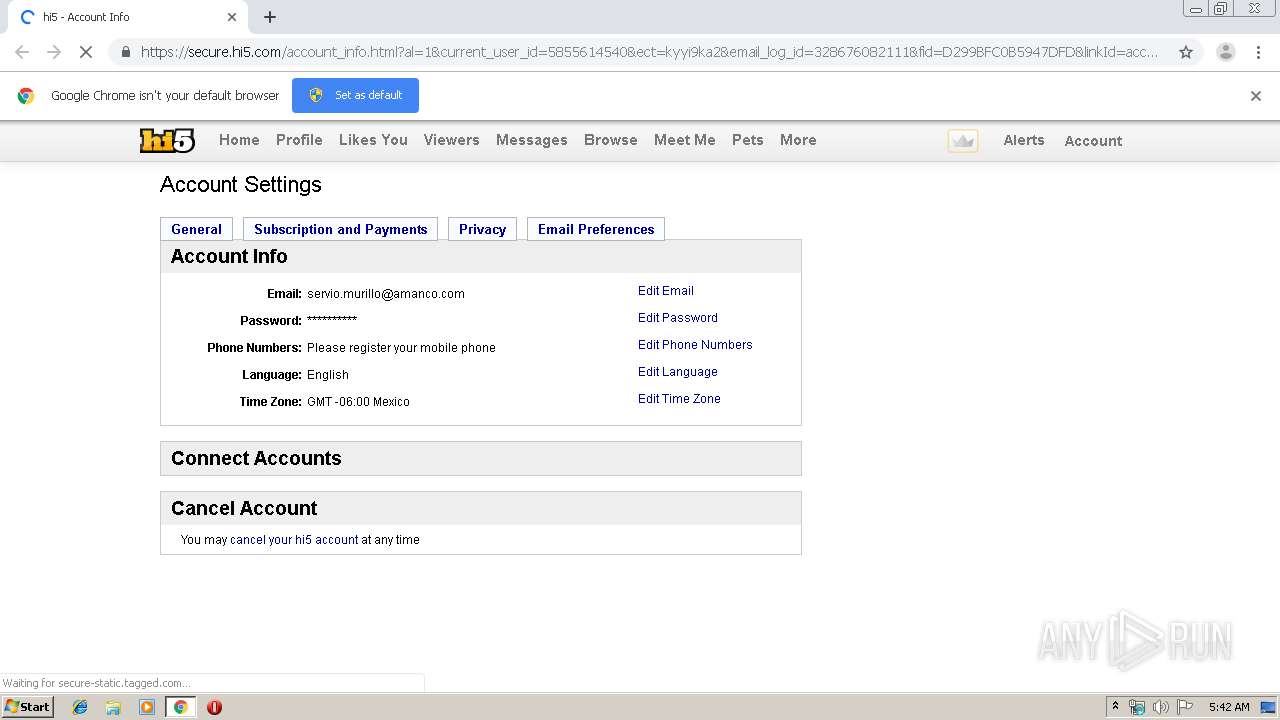Click the Edit Time Zone link

pyautogui.click(x=679, y=399)
